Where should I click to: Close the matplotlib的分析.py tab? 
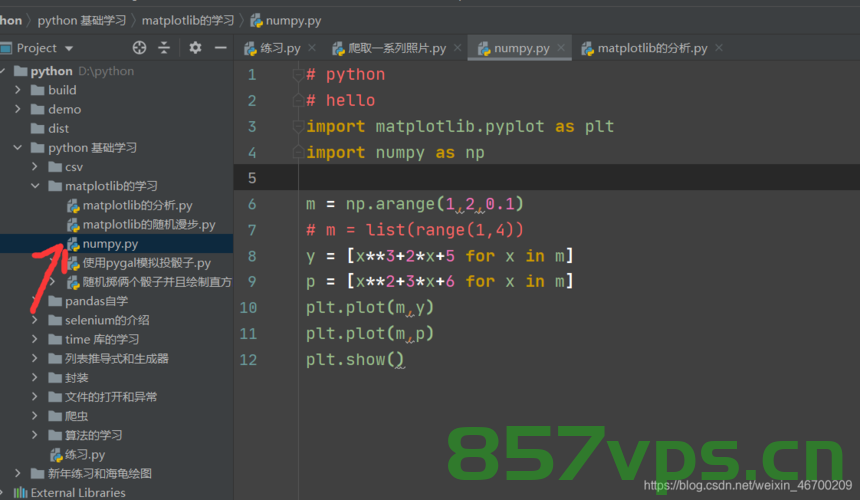[719, 48]
